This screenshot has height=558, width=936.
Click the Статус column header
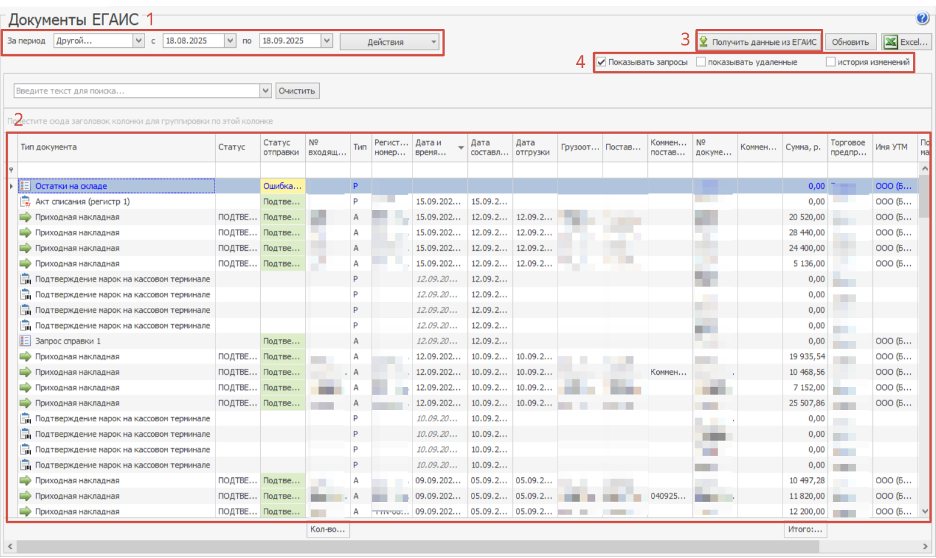pyautogui.click(x=238, y=147)
